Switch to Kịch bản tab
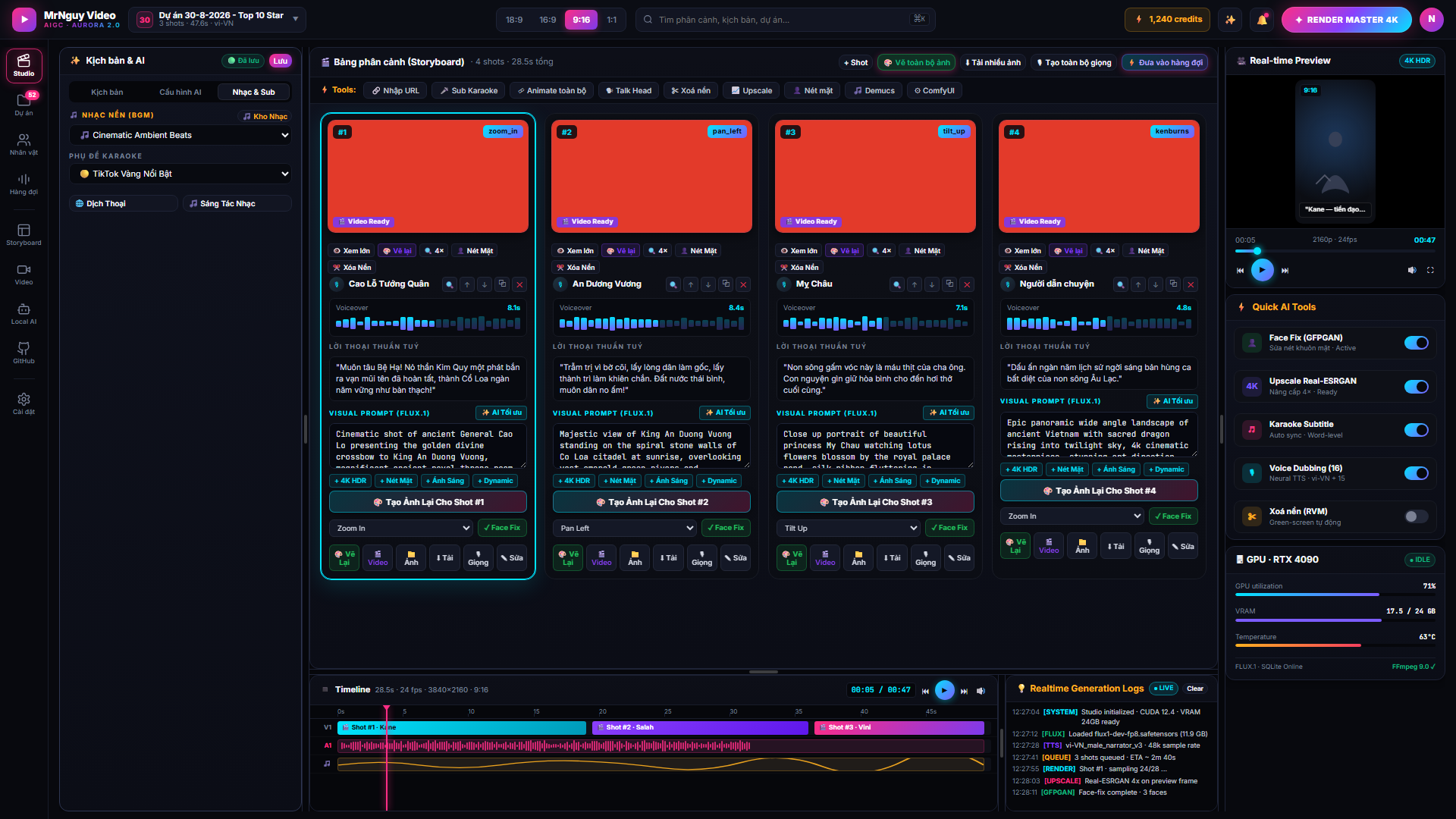The image size is (1456, 819). 107,92
